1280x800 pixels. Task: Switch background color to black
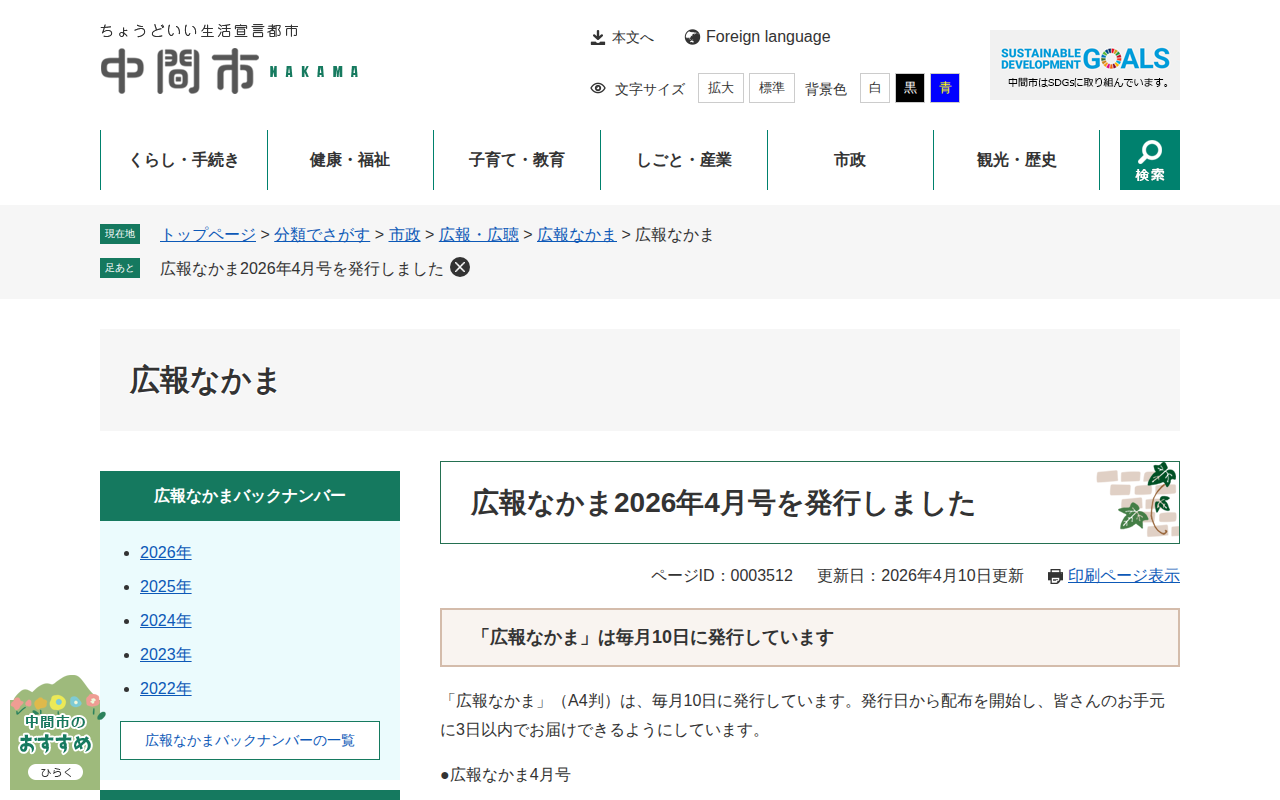point(910,88)
